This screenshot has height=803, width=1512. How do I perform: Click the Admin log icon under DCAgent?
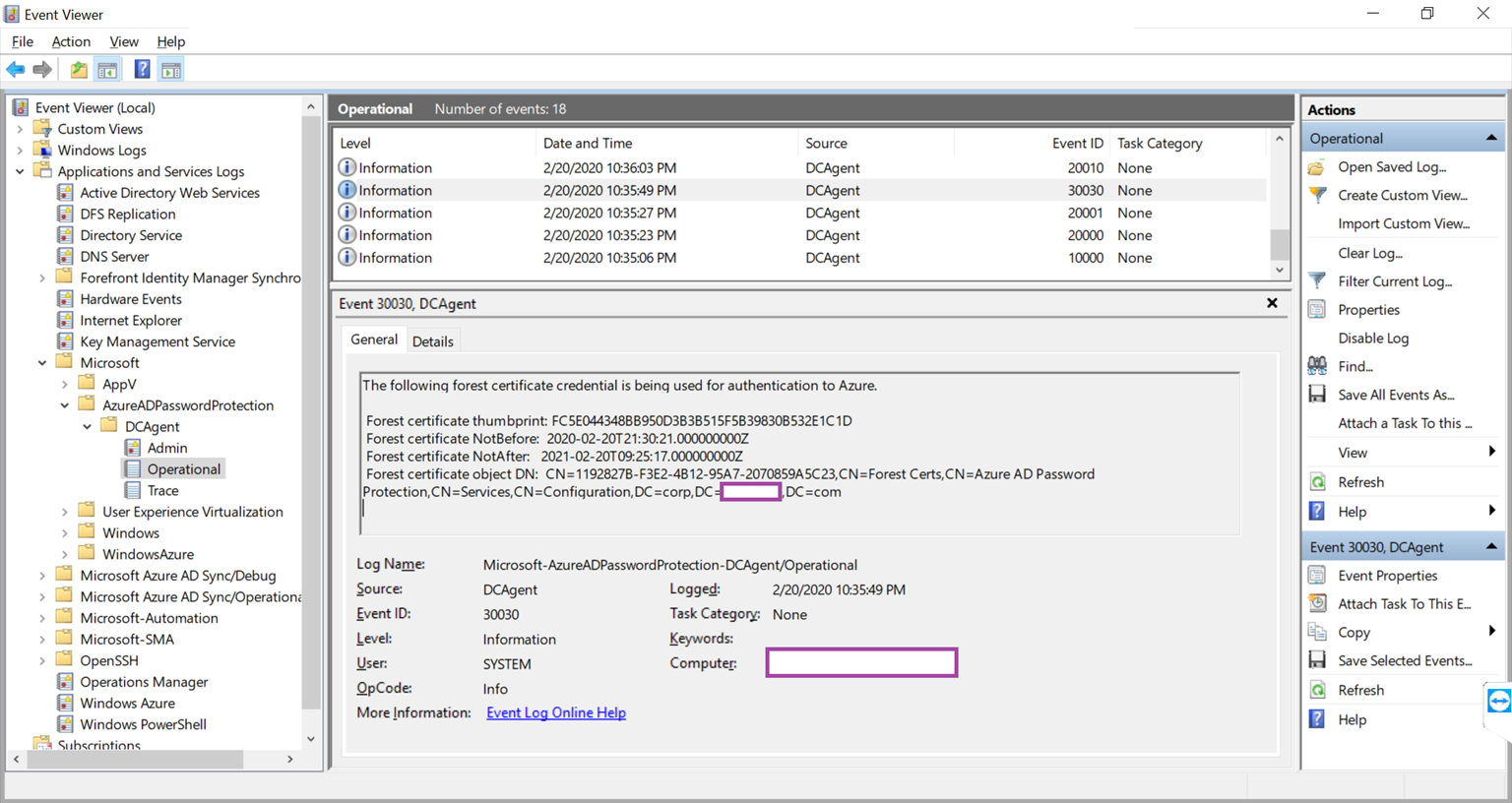(x=133, y=448)
